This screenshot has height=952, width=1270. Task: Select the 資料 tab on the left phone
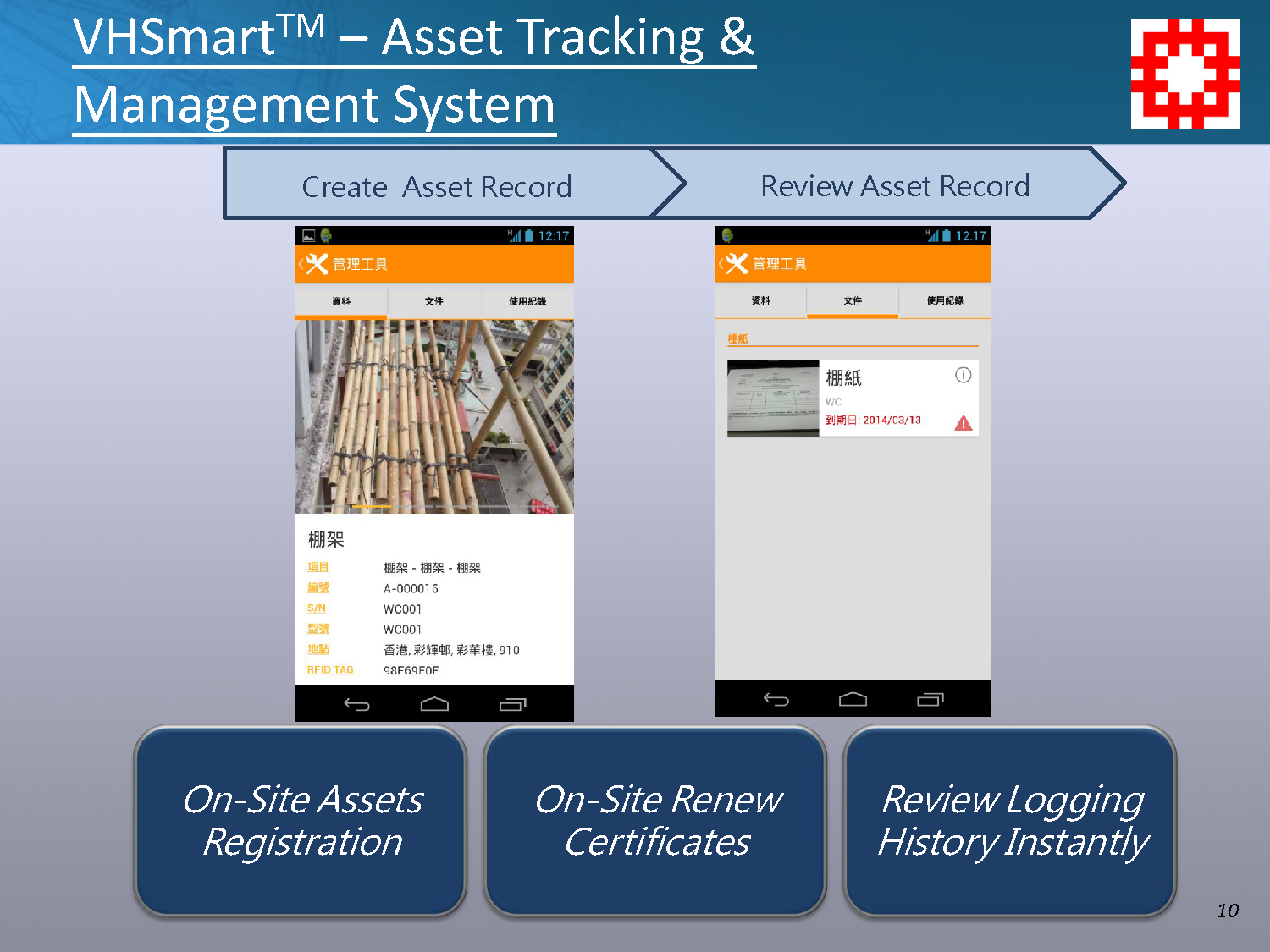pos(341,302)
